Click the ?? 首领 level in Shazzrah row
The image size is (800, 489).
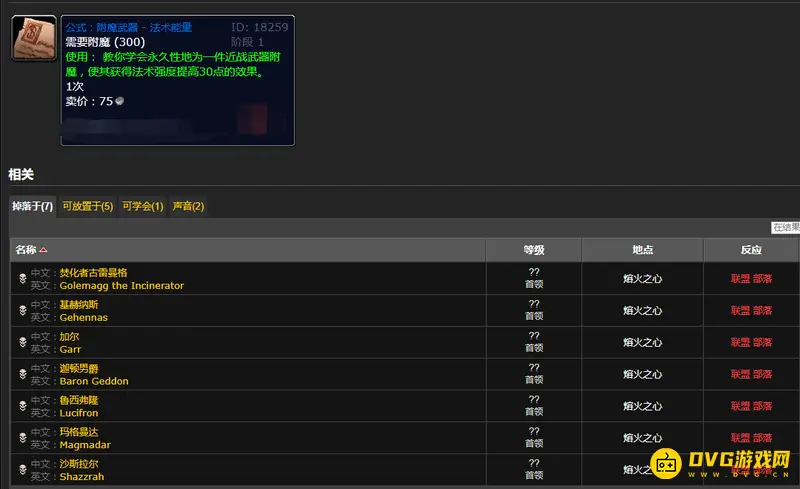534,469
